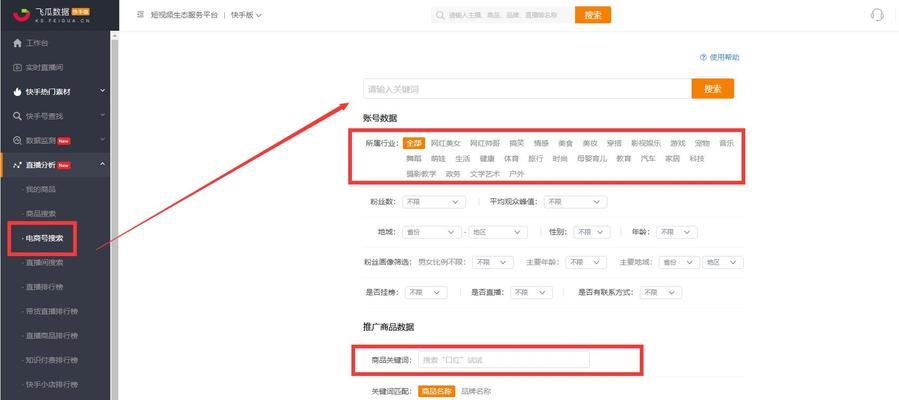Viewport: 899px width, 400px height.
Task: Expand 快手号查找 sidebar chevron
Action: (x=103, y=115)
